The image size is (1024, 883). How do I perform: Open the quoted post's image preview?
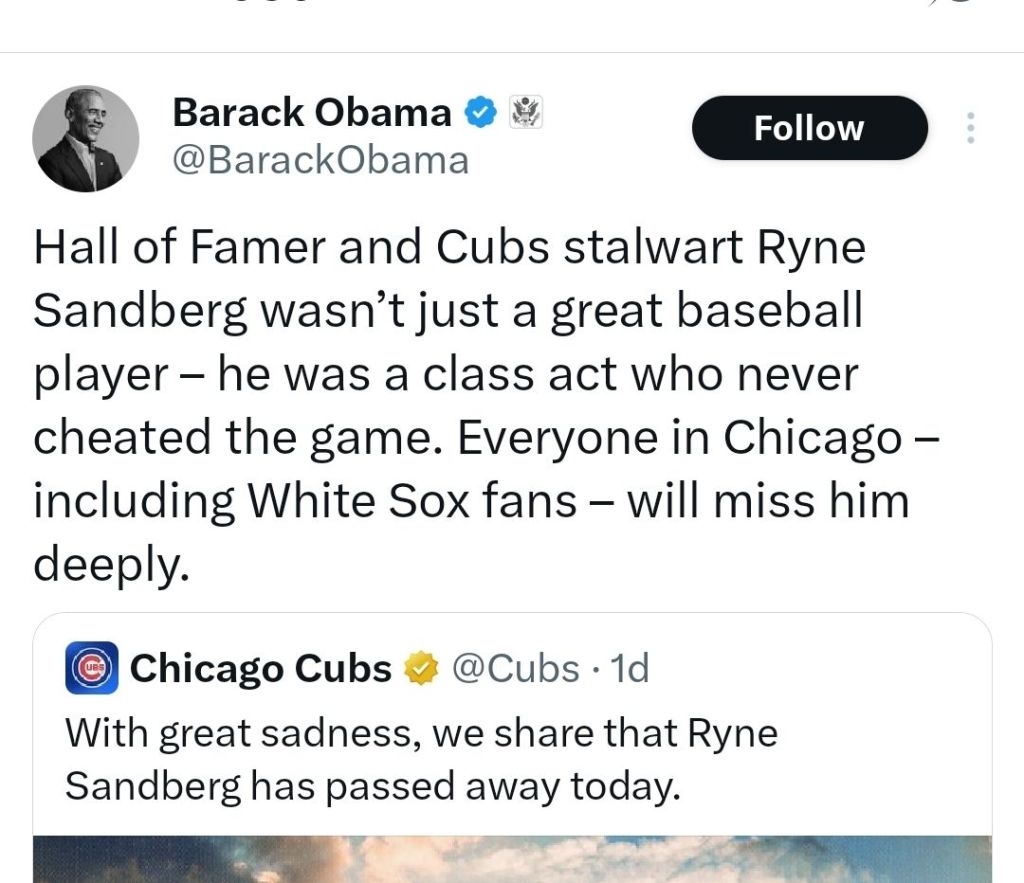(512, 860)
